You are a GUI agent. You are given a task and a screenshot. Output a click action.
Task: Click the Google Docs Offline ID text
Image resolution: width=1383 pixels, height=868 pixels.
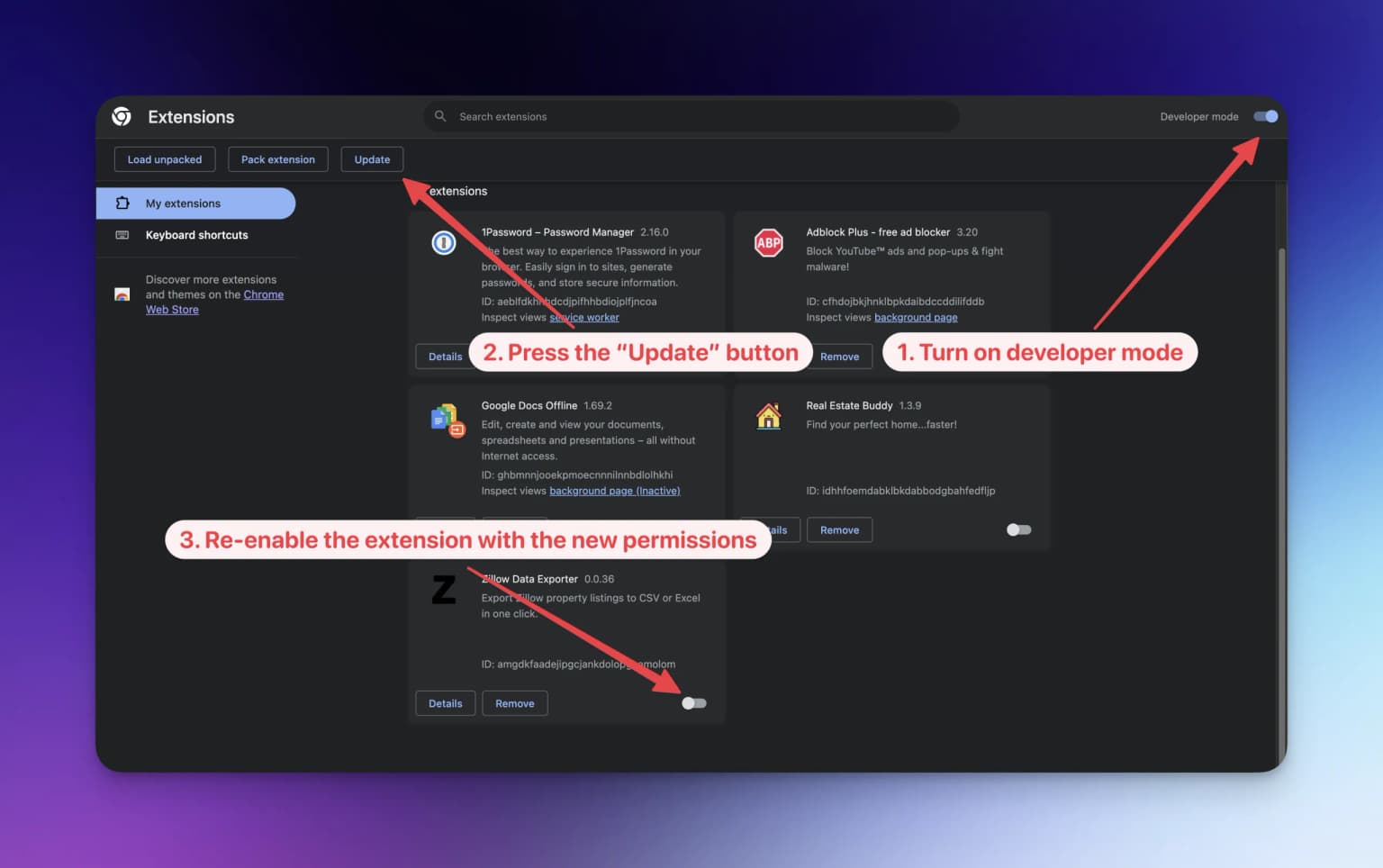(x=577, y=475)
